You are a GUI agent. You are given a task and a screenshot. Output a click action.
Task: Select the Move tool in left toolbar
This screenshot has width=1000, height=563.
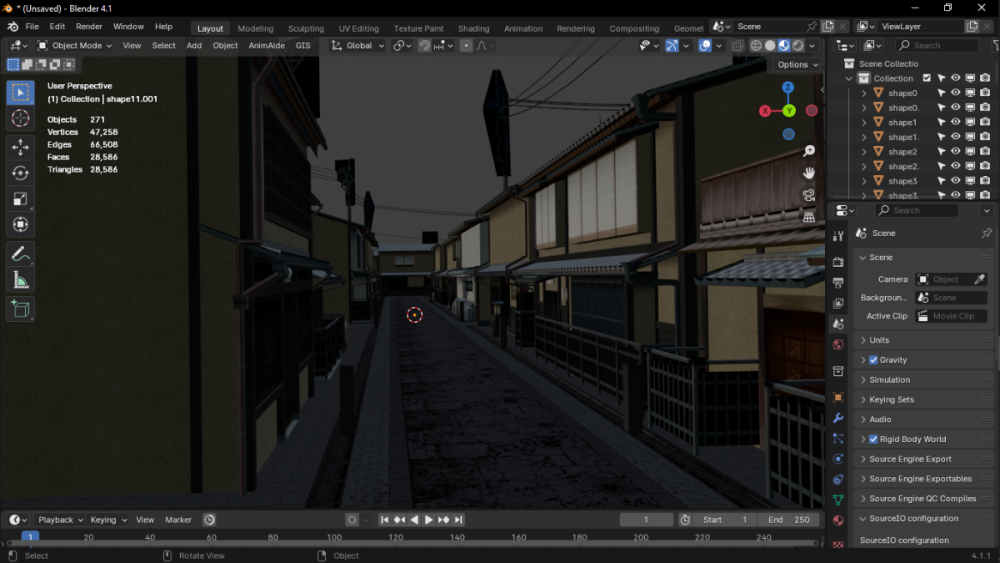pyautogui.click(x=20, y=147)
